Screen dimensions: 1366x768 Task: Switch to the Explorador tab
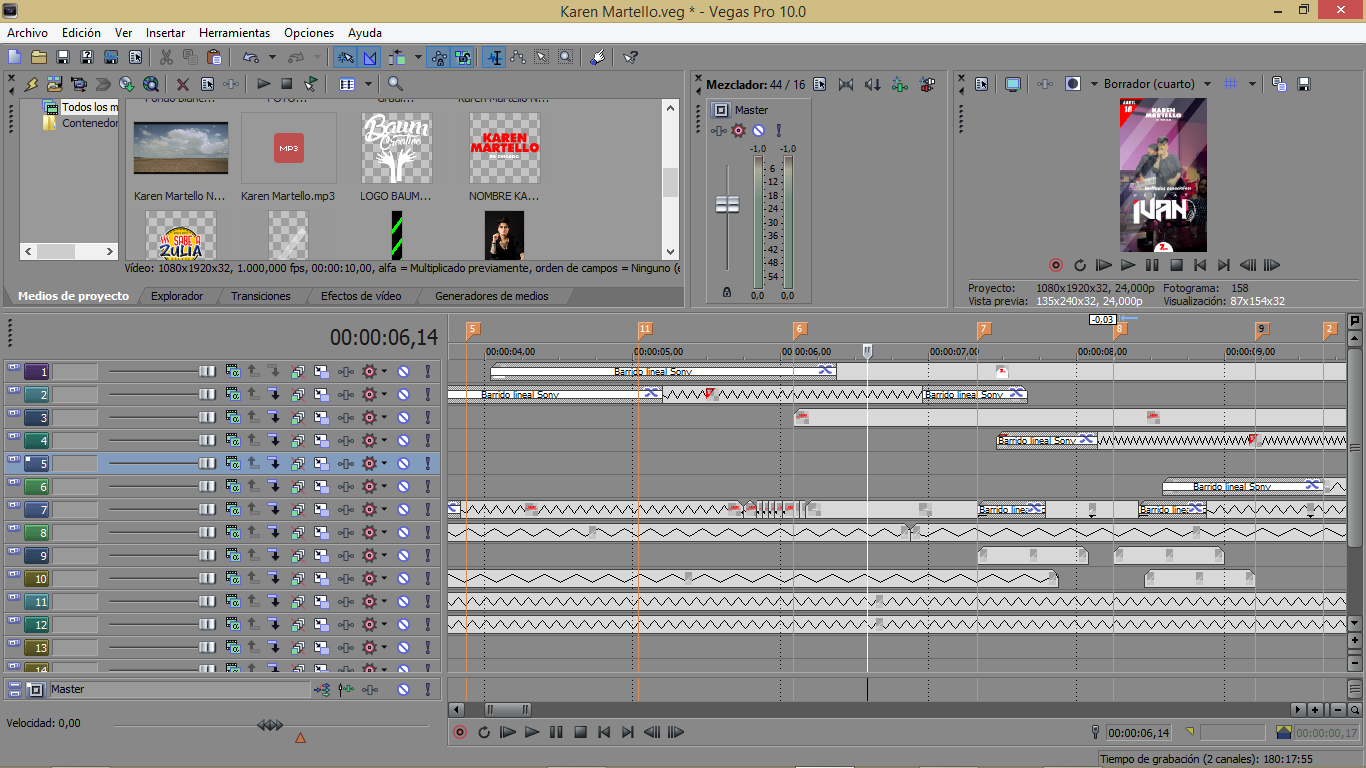pos(177,296)
